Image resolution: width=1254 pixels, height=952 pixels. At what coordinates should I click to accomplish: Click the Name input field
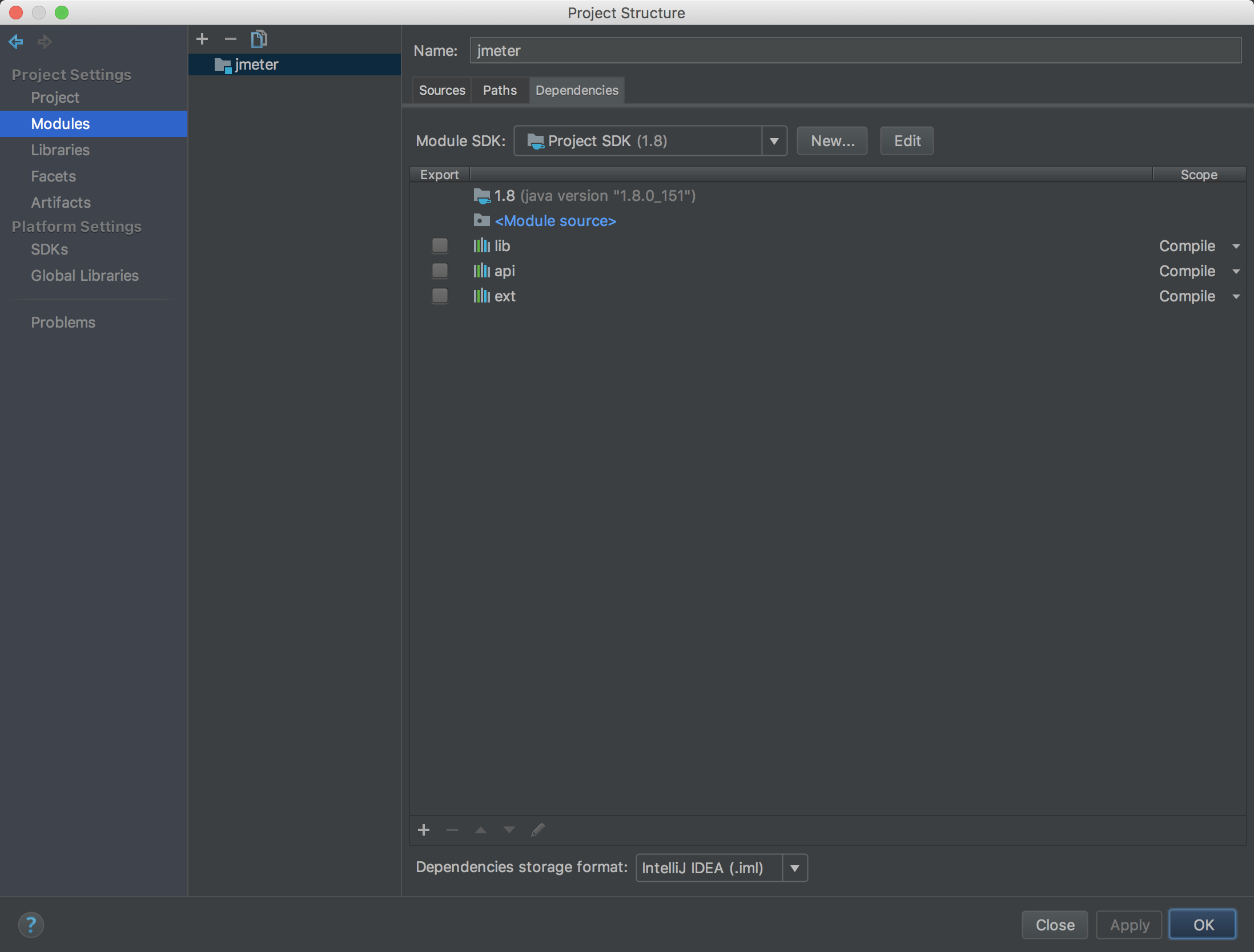[x=855, y=51]
